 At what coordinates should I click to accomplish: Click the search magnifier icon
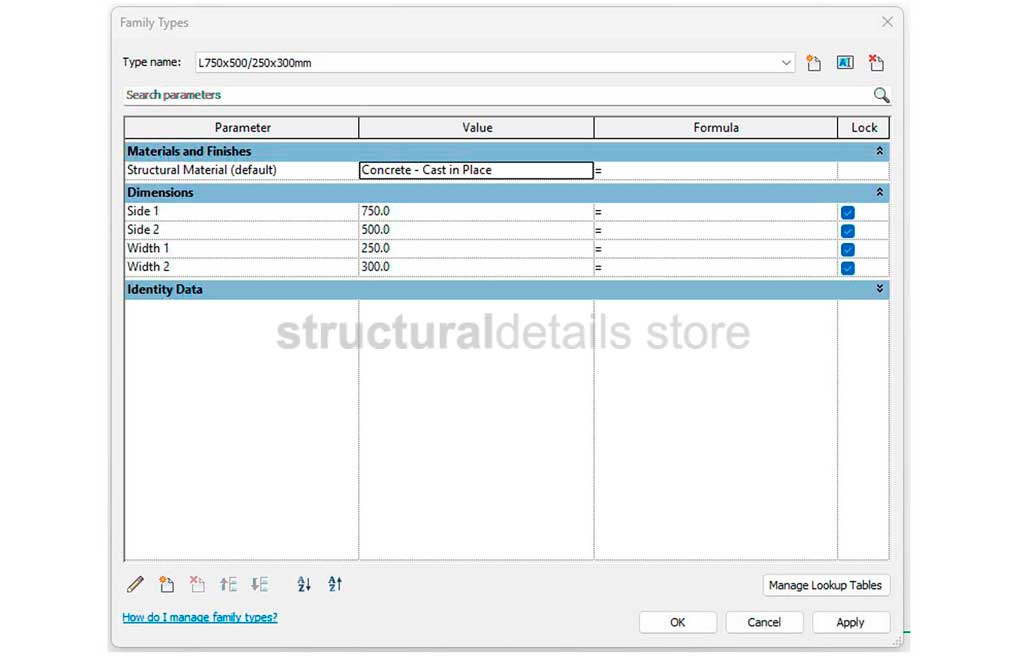[881, 95]
